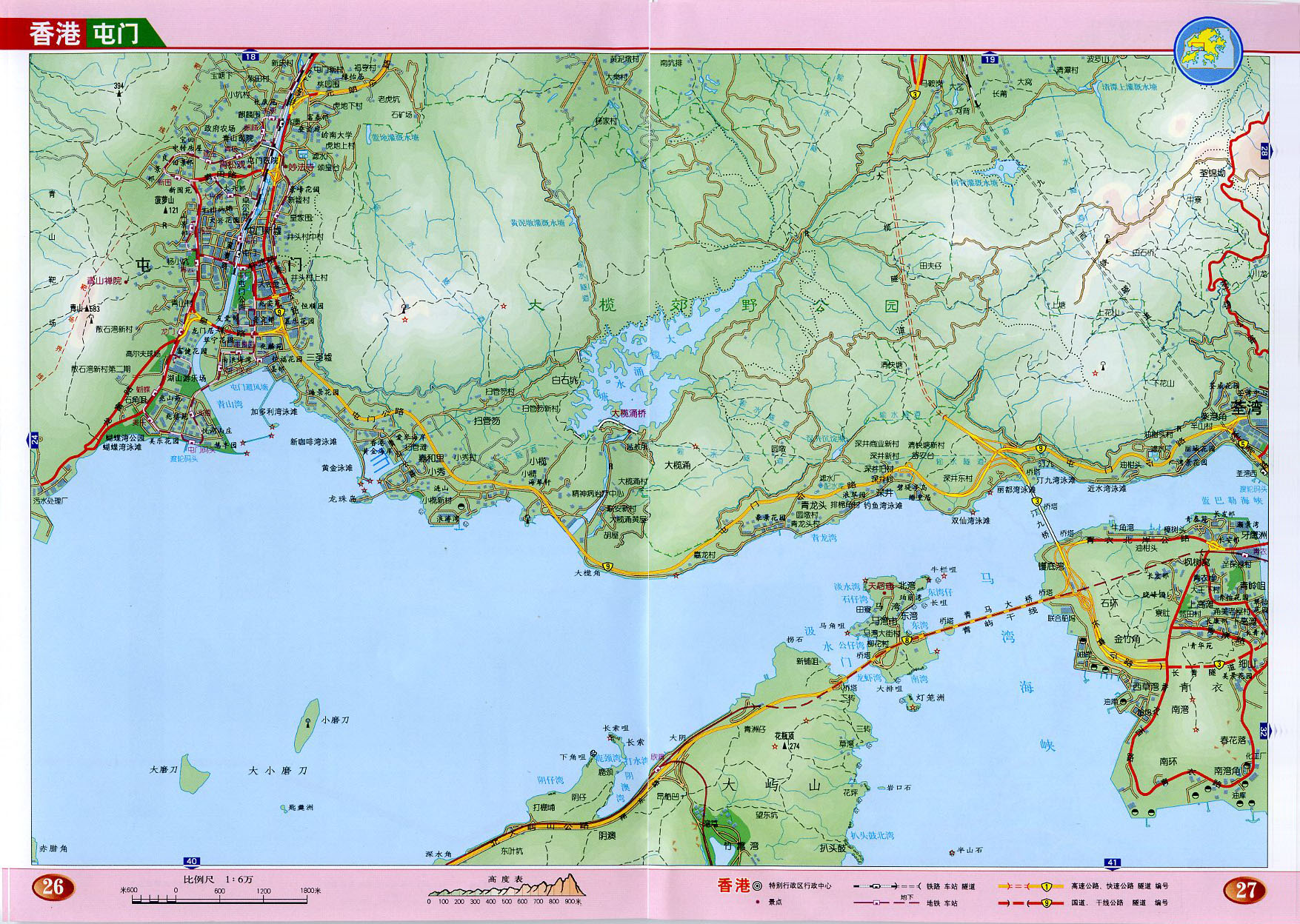Viewport: 1300px width, 924px height.
Task: Click the 屯门 title label in header
Action: click(x=116, y=34)
